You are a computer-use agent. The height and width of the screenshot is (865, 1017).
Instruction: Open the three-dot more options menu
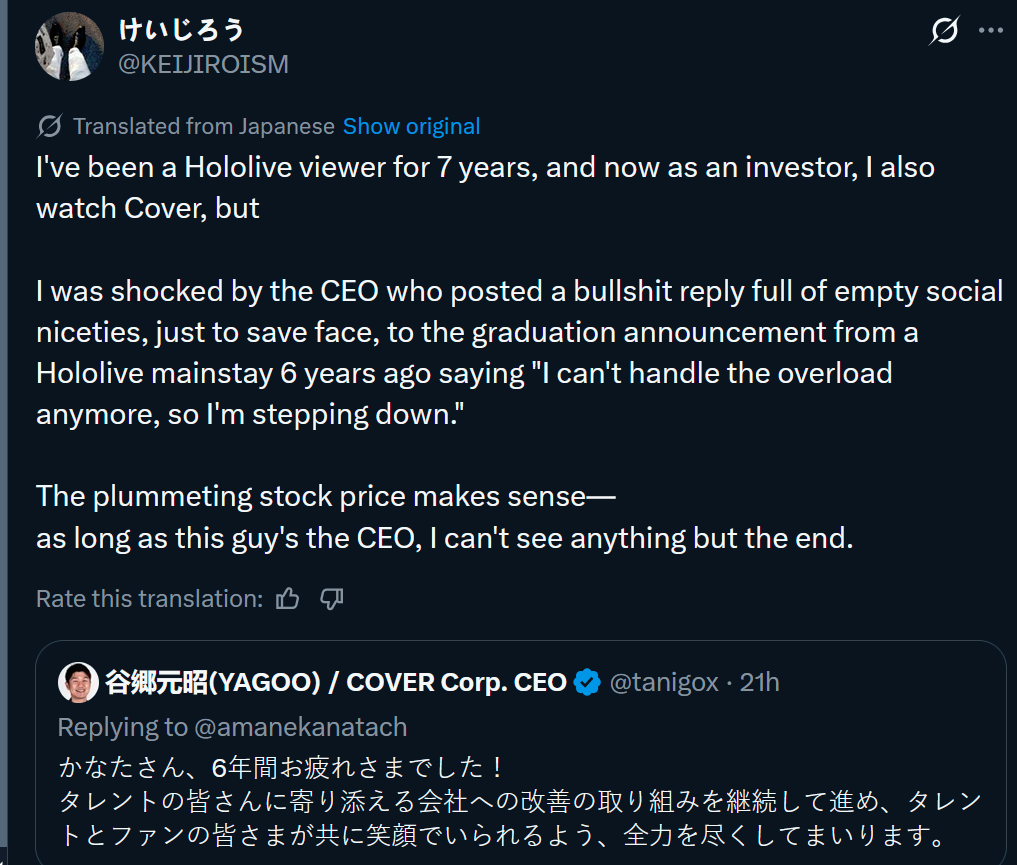(x=990, y=31)
